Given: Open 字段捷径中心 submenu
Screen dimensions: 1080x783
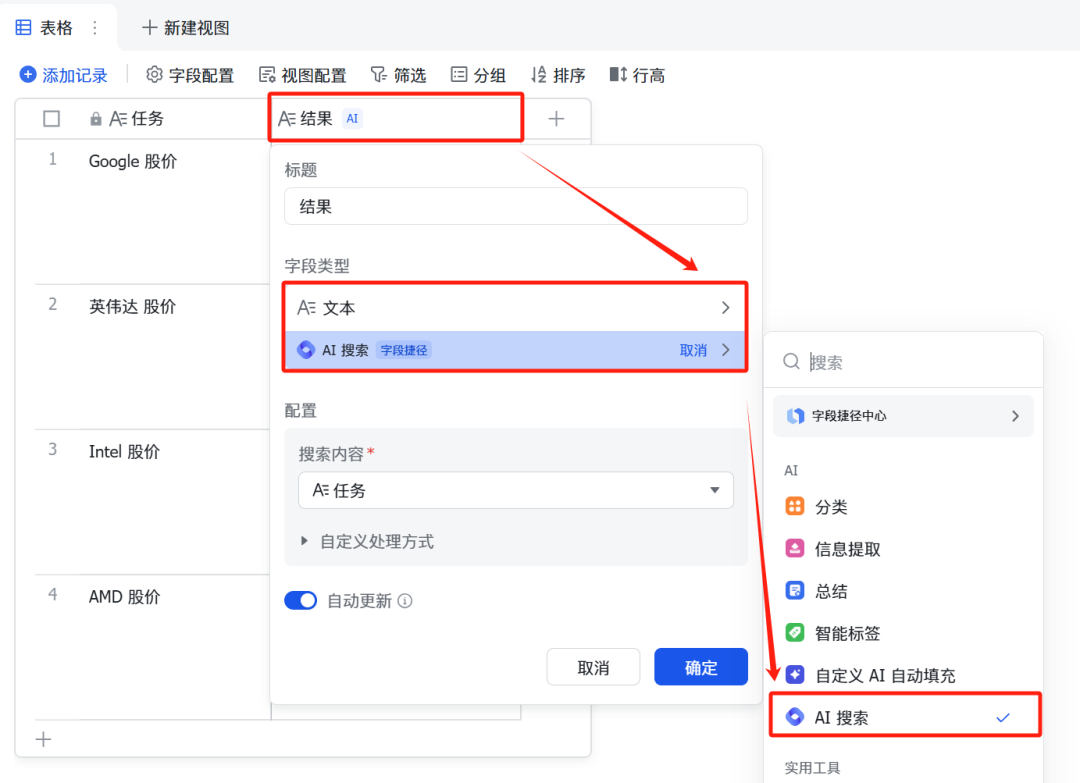Looking at the screenshot, I should click(904, 416).
